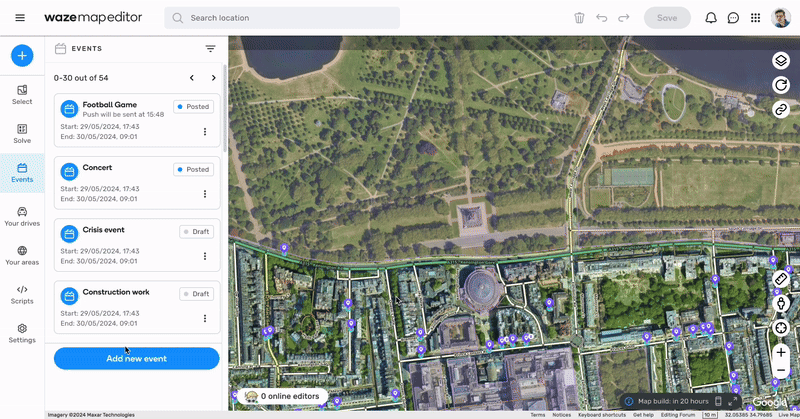Open the Select tool in sidebar
The width and height of the screenshot is (800, 419).
click(x=22, y=95)
